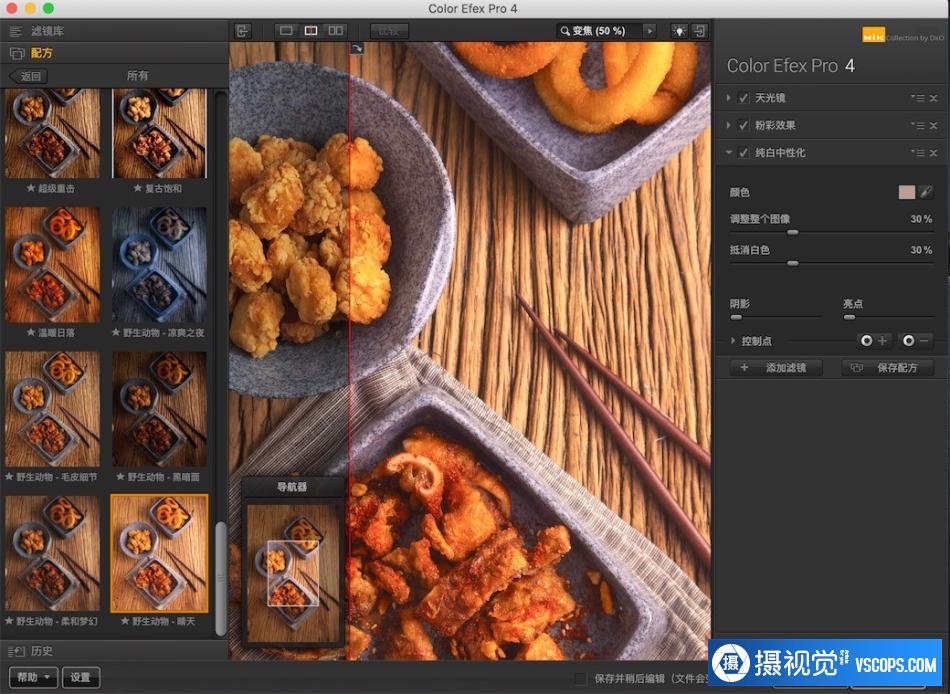Open 粉彩效果 filter options menu

click(918, 125)
